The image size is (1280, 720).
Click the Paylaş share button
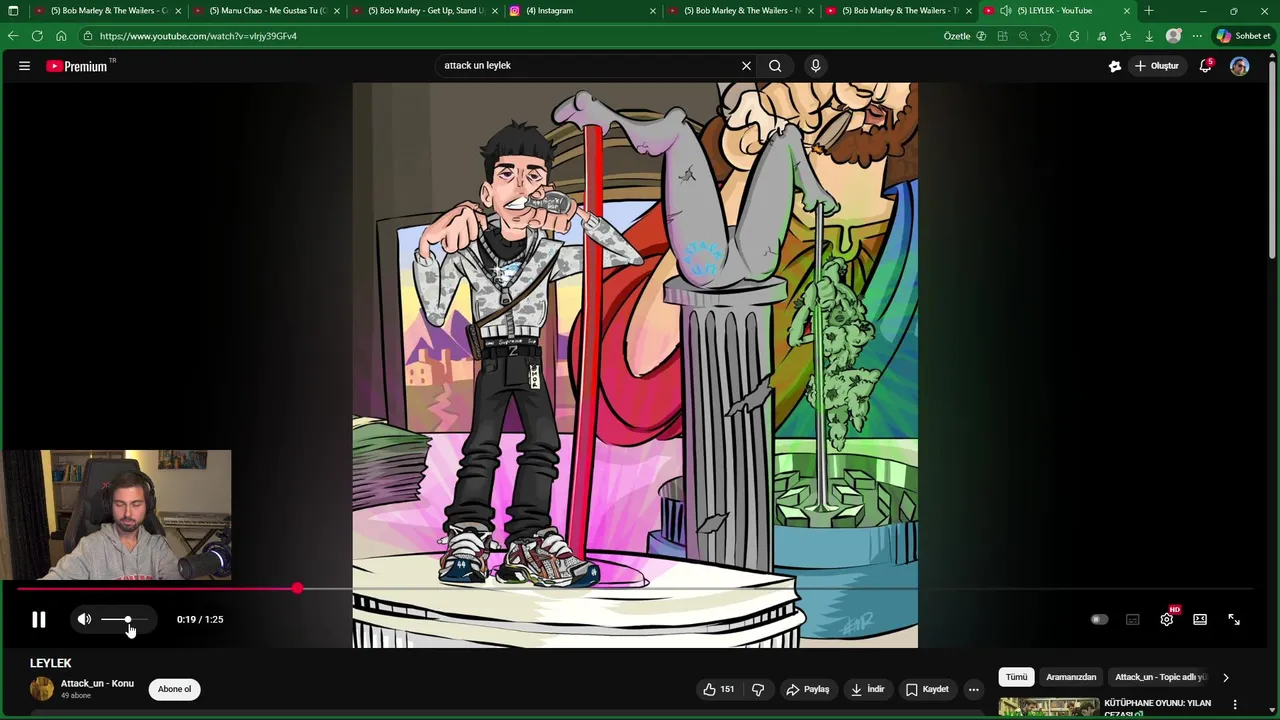[x=808, y=689]
